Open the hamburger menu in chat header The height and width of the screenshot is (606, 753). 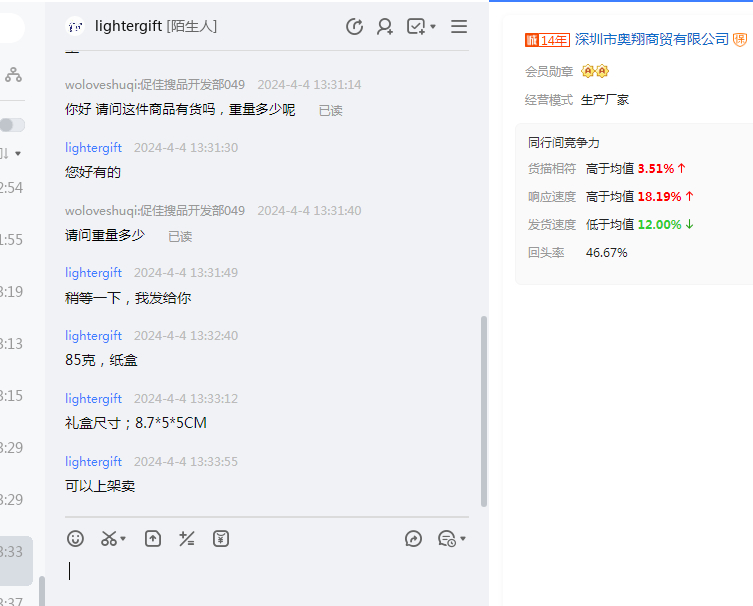(x=459, y=27)
